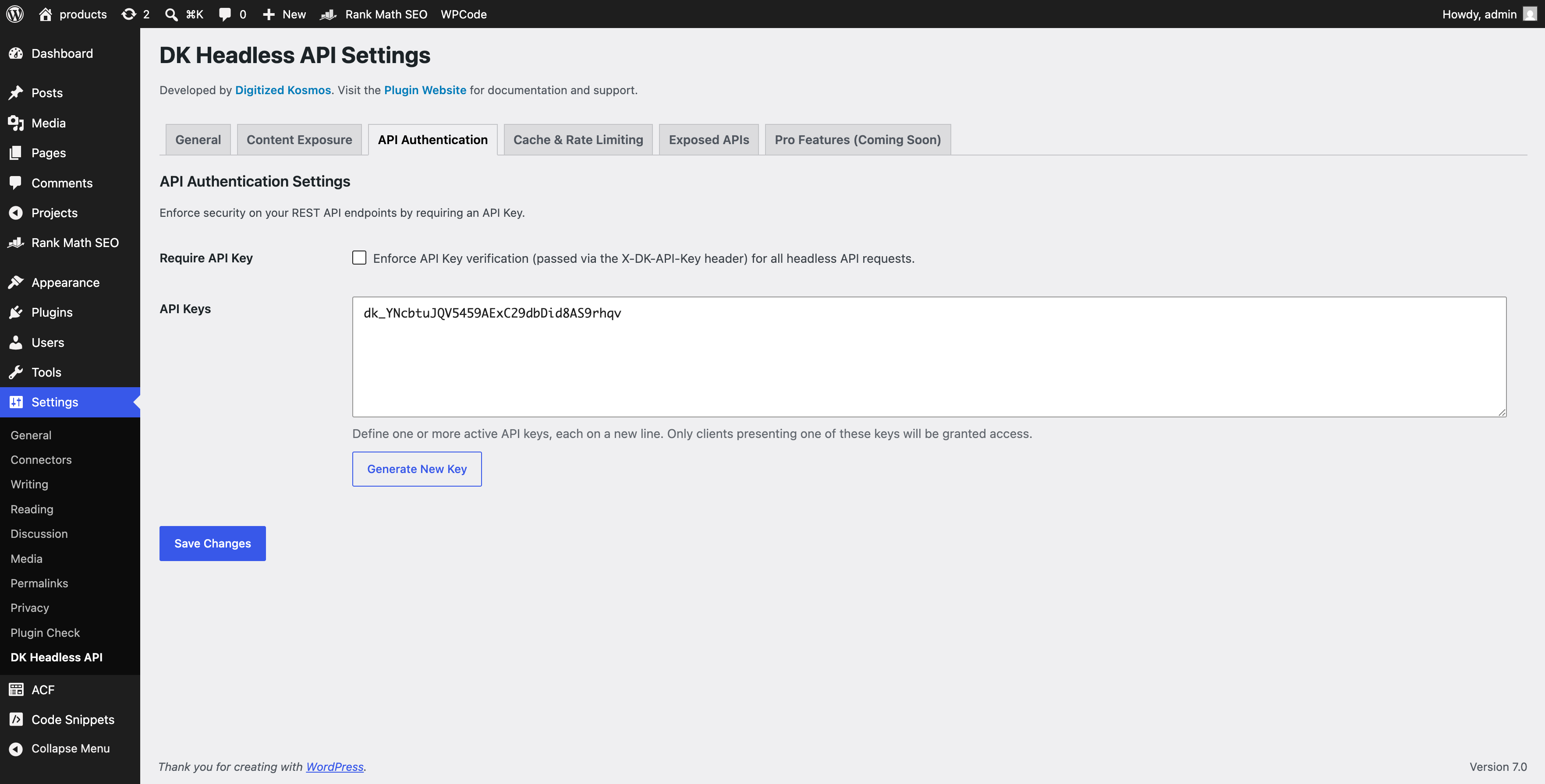Open the Media settings submenu item
Image resolution: width=1545 pixels, height=784 pixels.
[26, 558]
